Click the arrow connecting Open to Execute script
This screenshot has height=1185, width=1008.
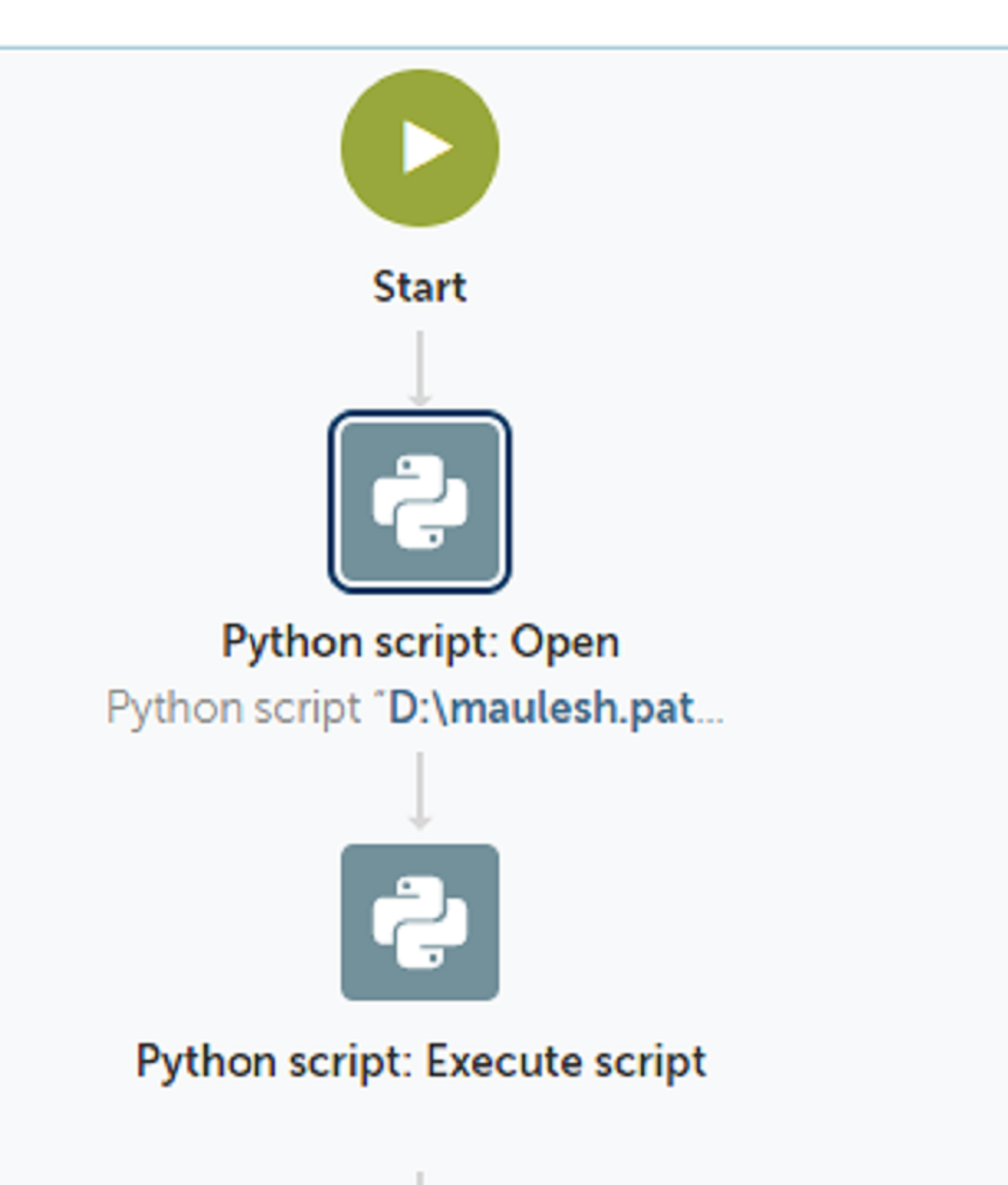pyautogui.click(x=420, y=789)
